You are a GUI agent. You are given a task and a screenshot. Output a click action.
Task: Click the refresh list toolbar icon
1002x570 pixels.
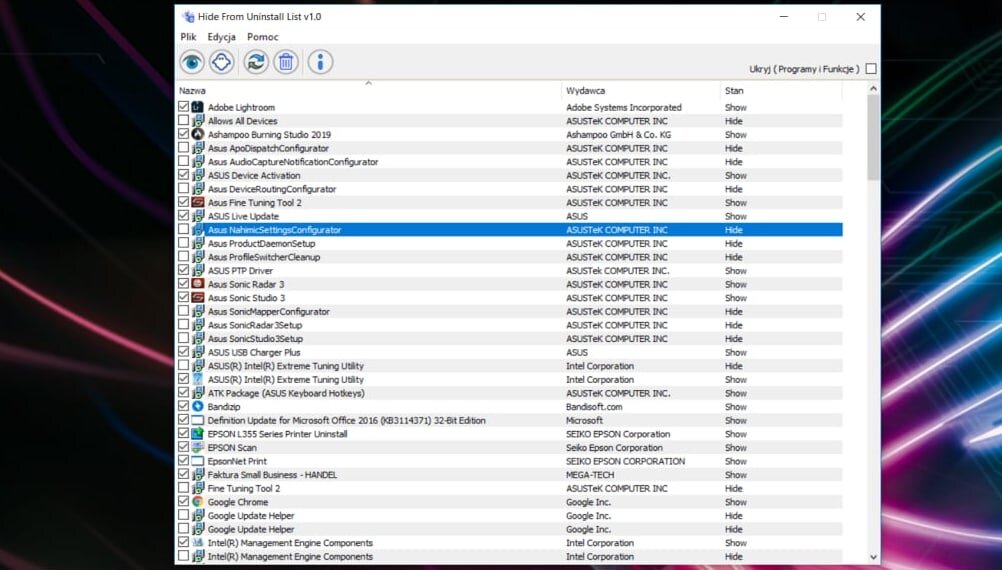256,62
